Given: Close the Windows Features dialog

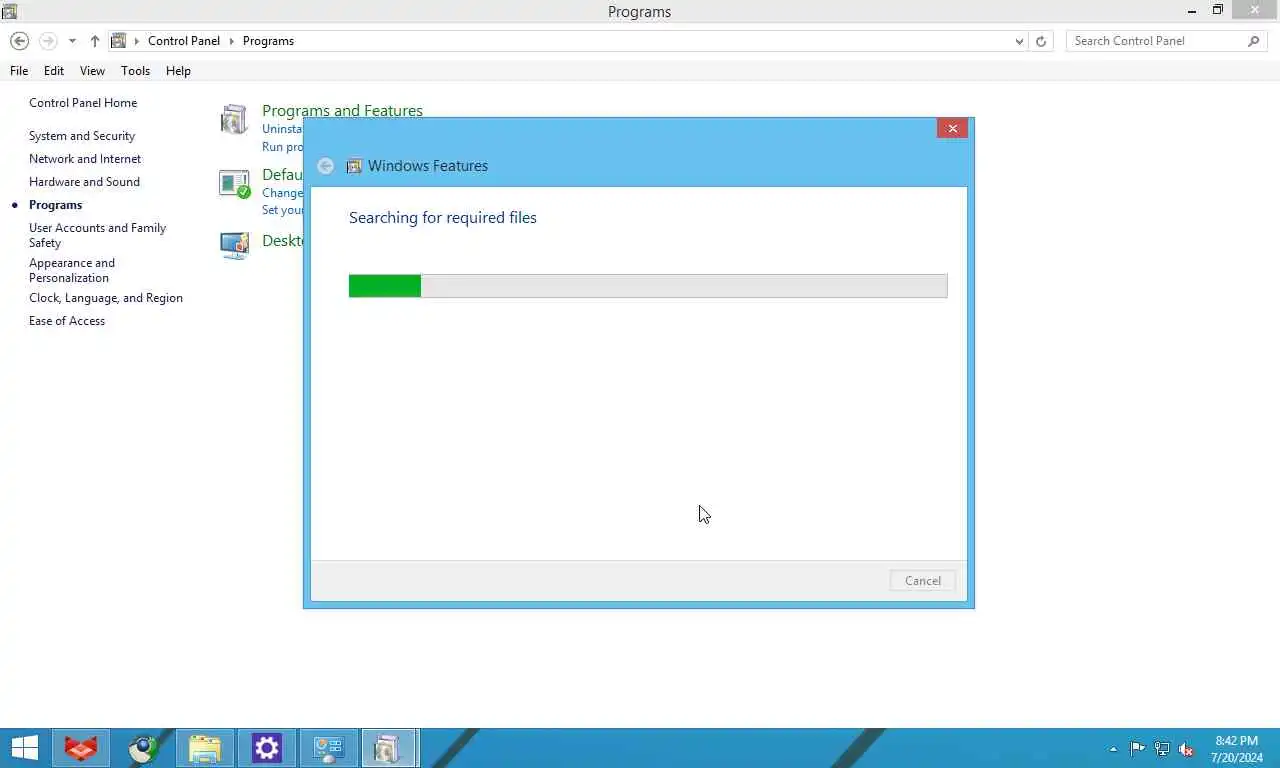Looking at the screenshot, I should coord(952,128).
